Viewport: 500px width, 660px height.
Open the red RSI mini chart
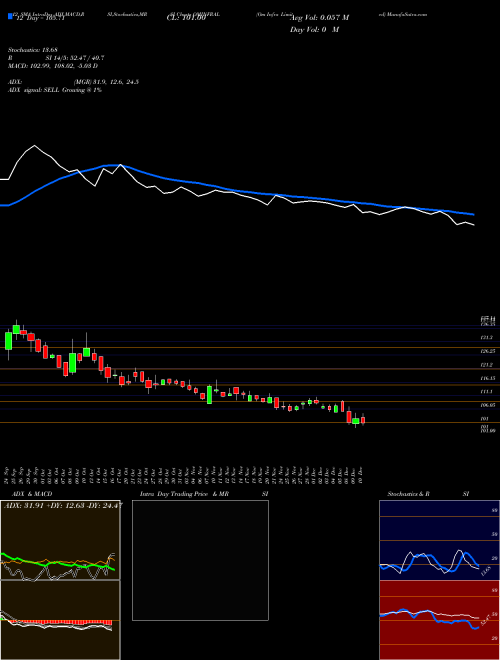[439, 620]
